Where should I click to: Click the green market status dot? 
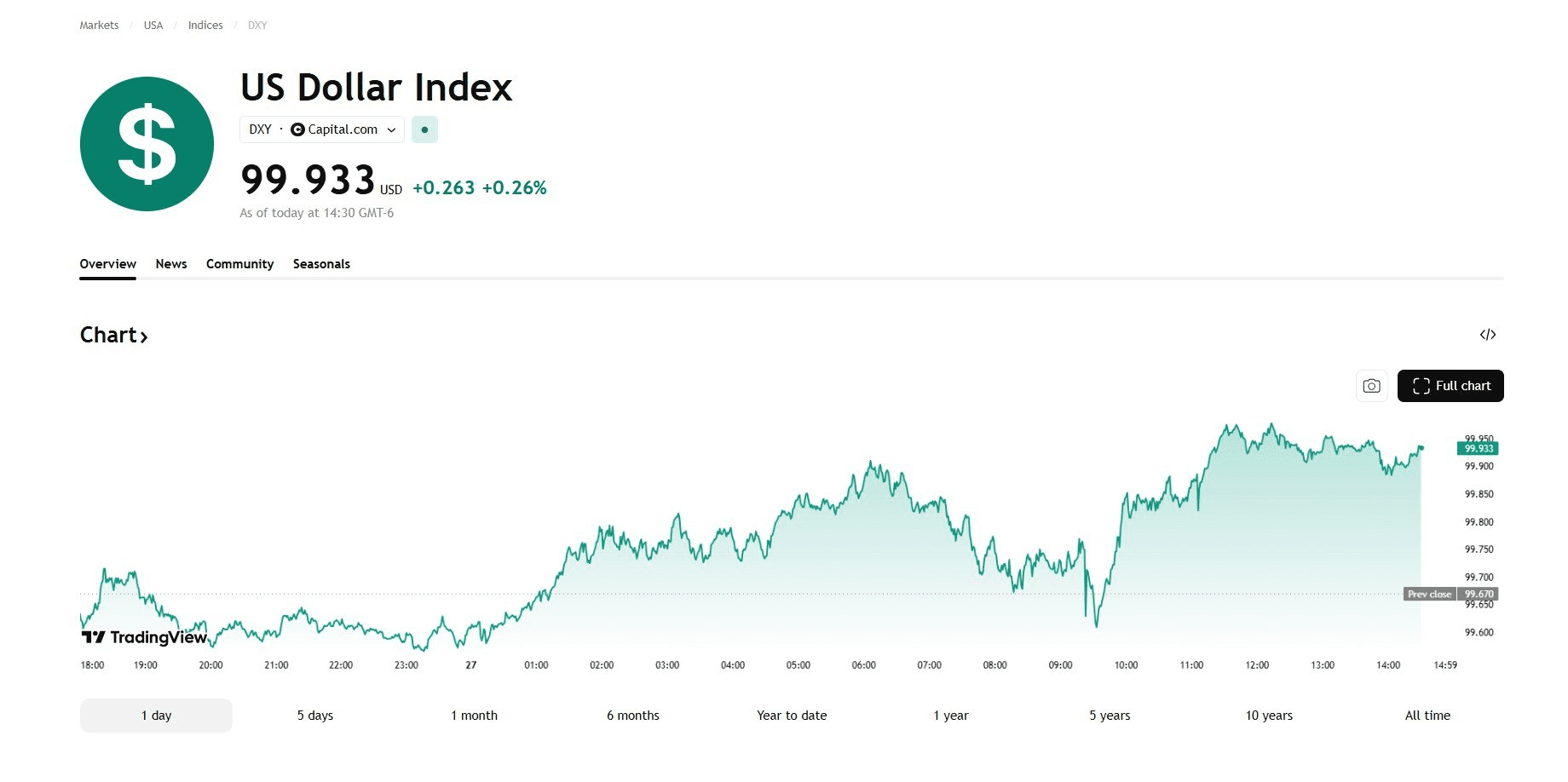424,129
